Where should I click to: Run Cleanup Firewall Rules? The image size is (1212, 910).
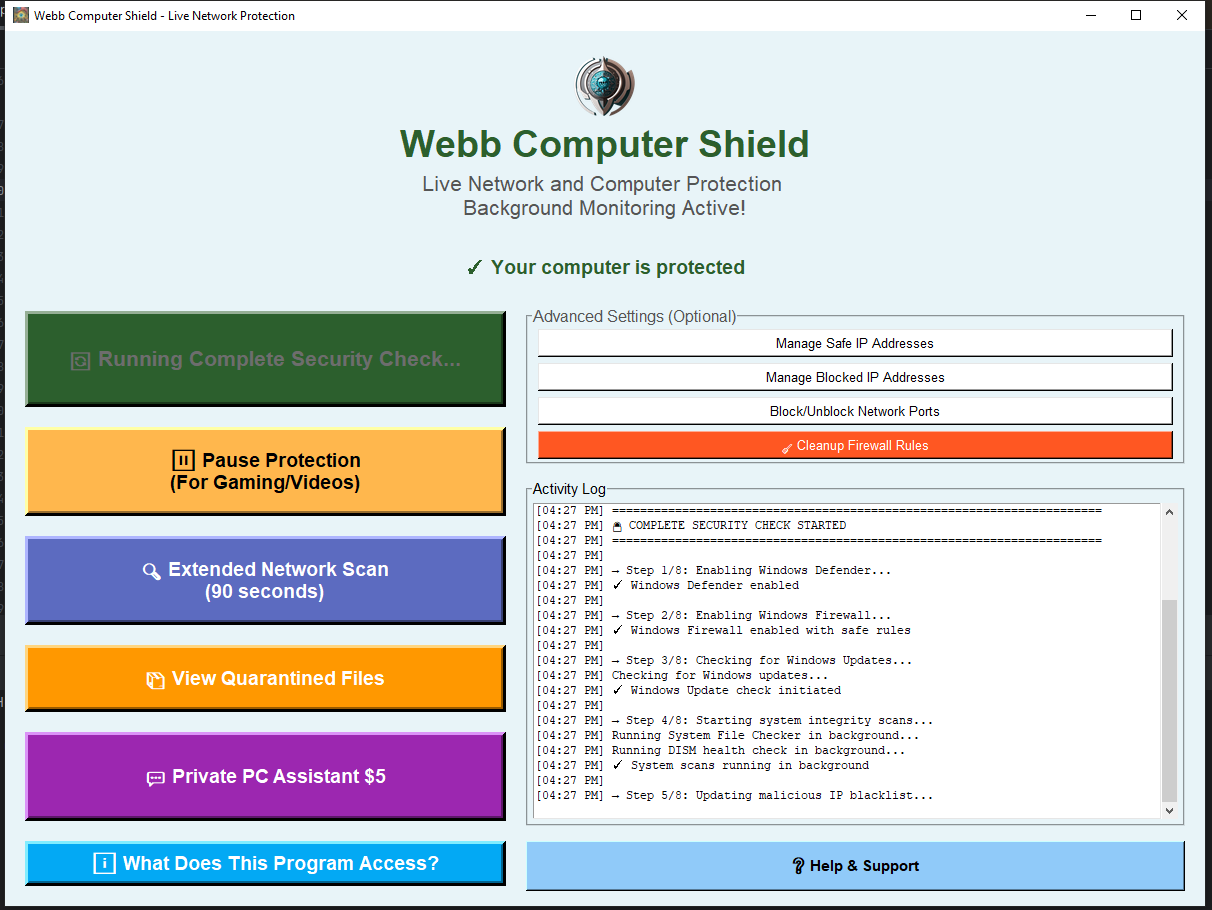(855, 445)
